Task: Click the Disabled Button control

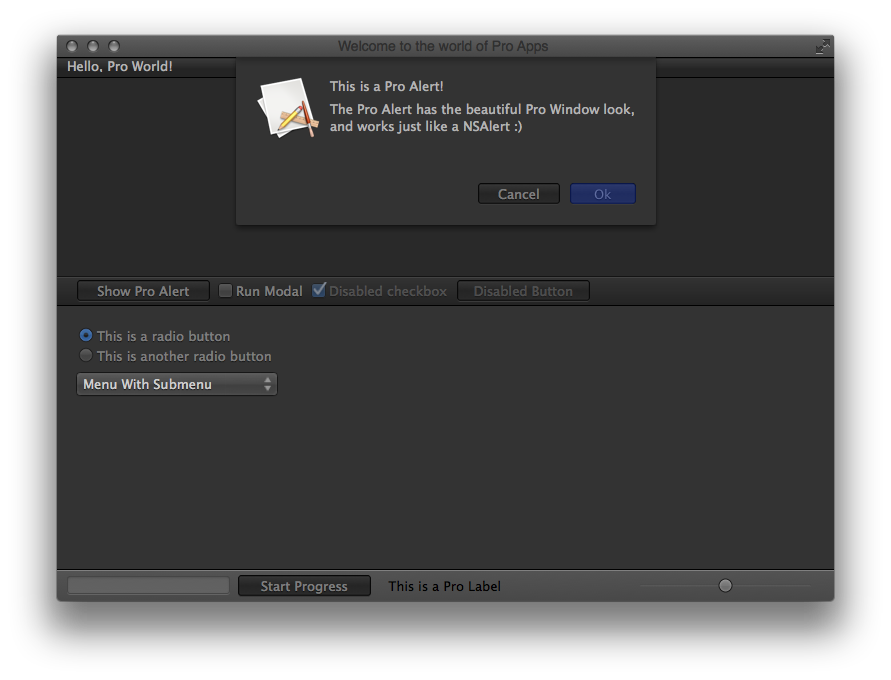Action: click(523, 291)
